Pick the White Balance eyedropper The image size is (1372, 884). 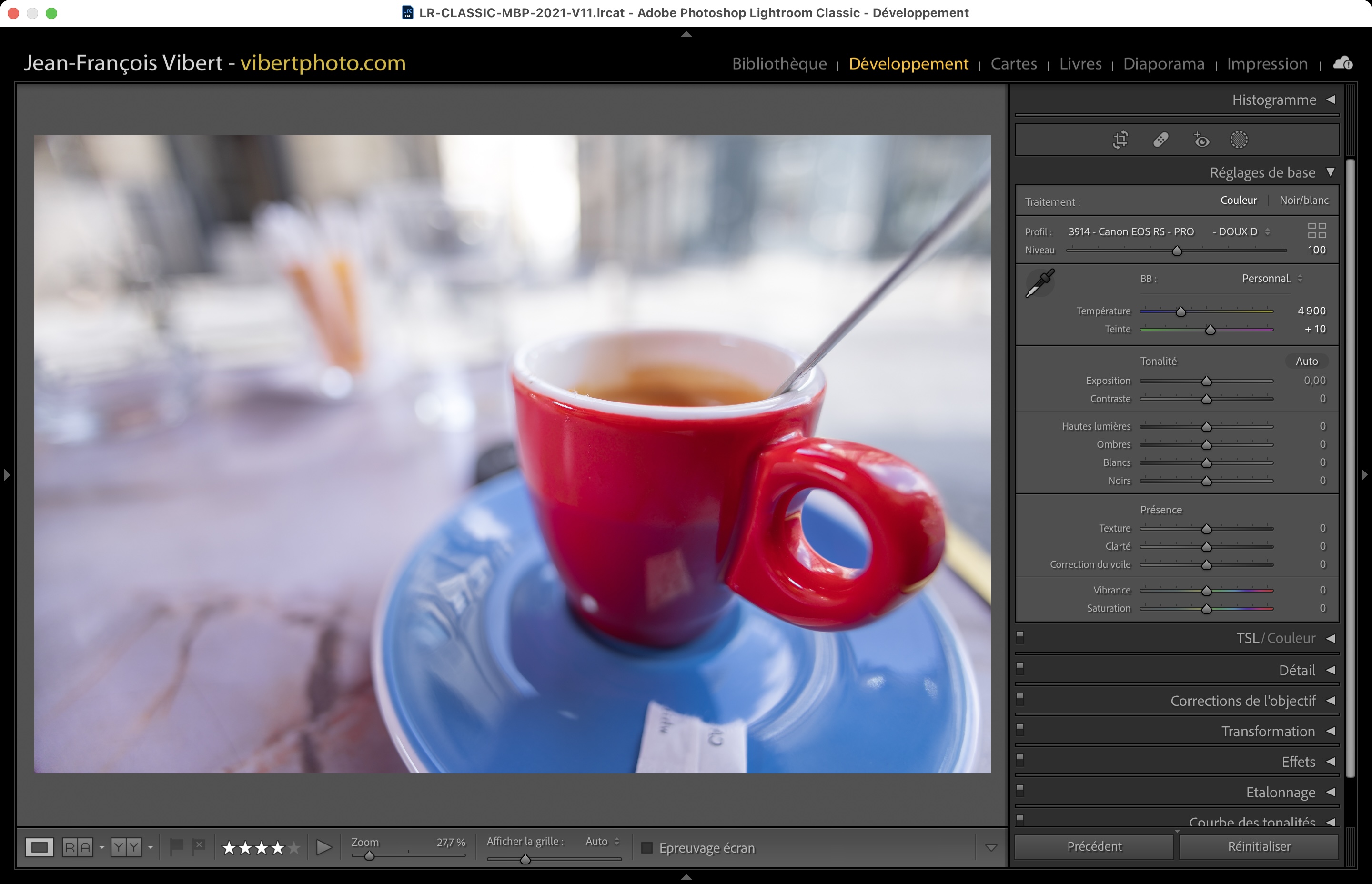1039,283
